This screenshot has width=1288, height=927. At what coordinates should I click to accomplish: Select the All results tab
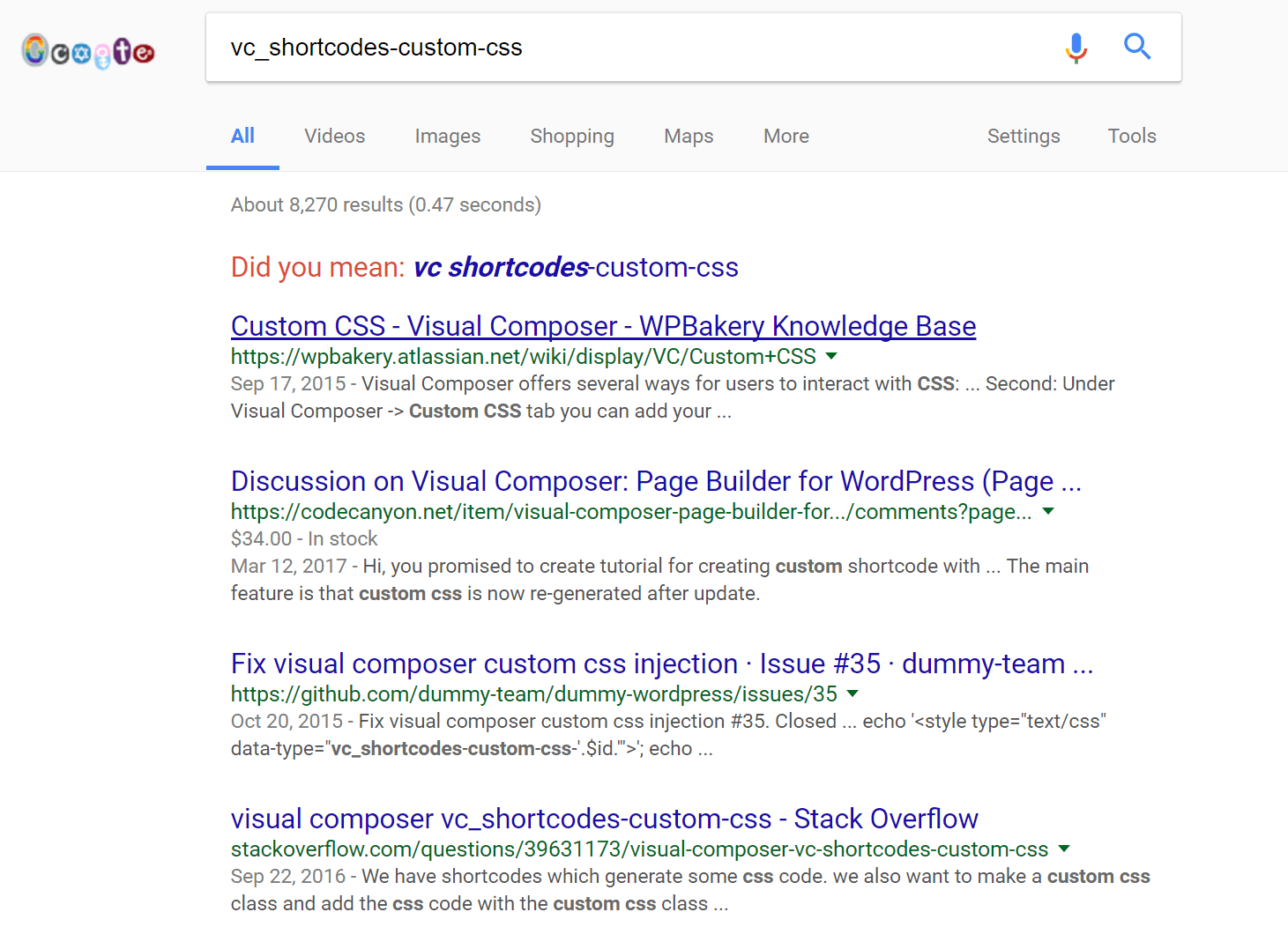(242, 137)
